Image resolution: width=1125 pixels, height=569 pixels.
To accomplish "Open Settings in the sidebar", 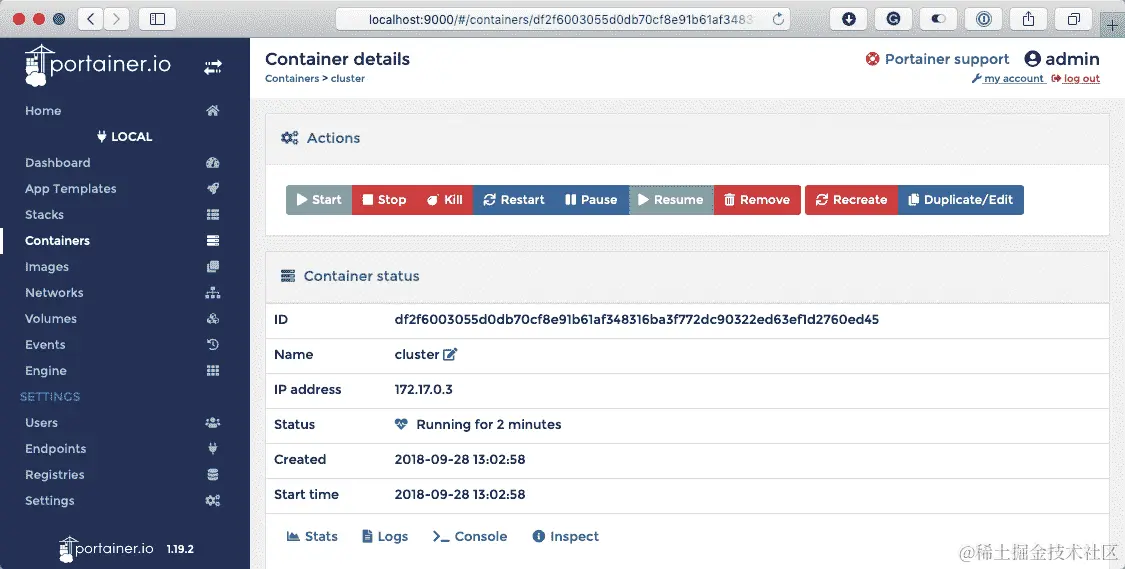I will pos(50,501).
